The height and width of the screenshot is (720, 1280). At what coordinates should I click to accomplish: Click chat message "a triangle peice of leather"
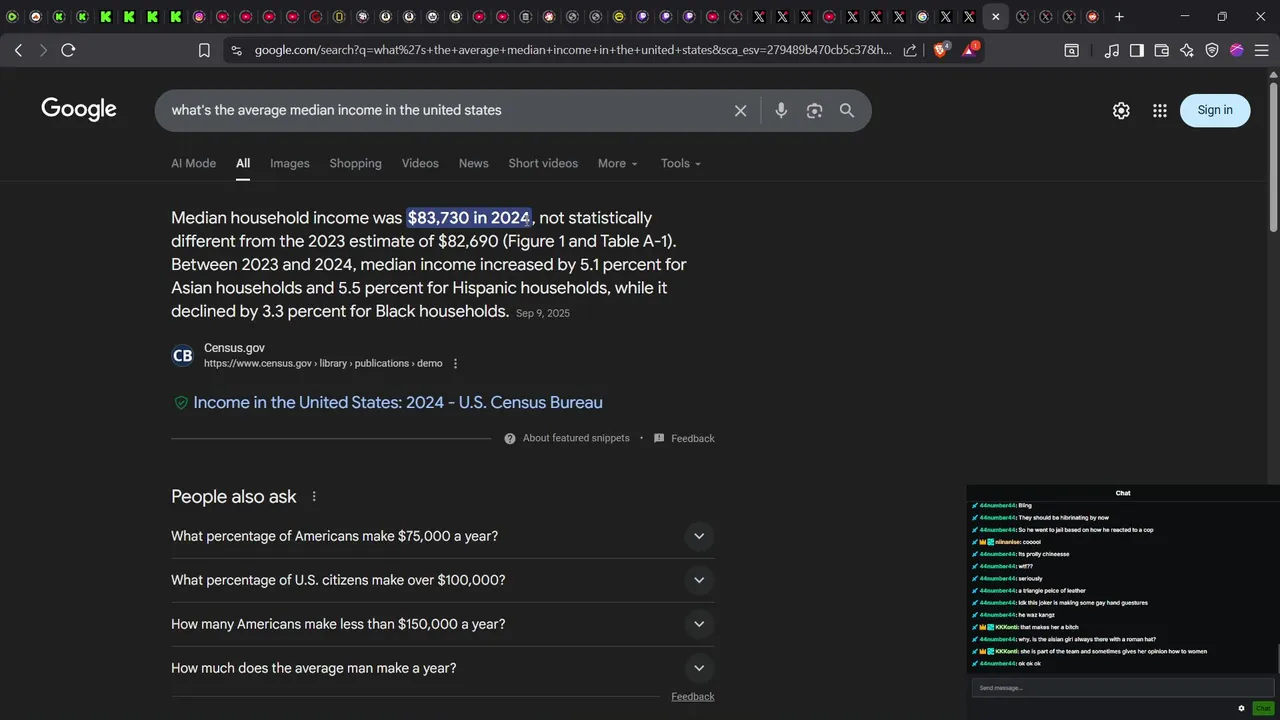[x=1051, y=591]
